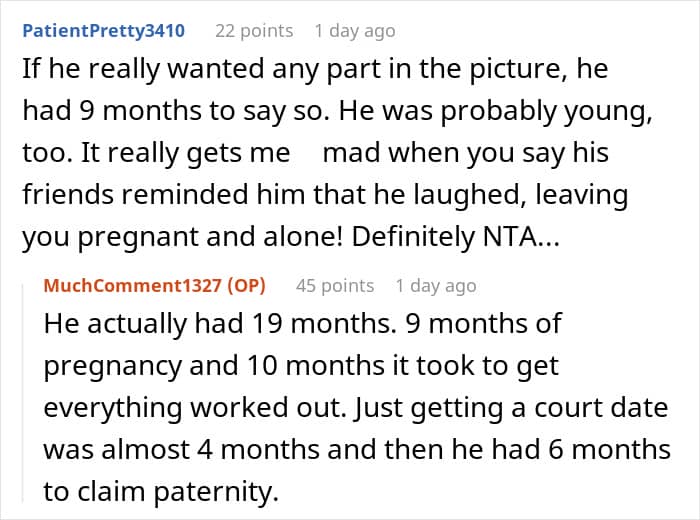Click the 'had 9 months to say so' line
700x520 pixels.
337,112
